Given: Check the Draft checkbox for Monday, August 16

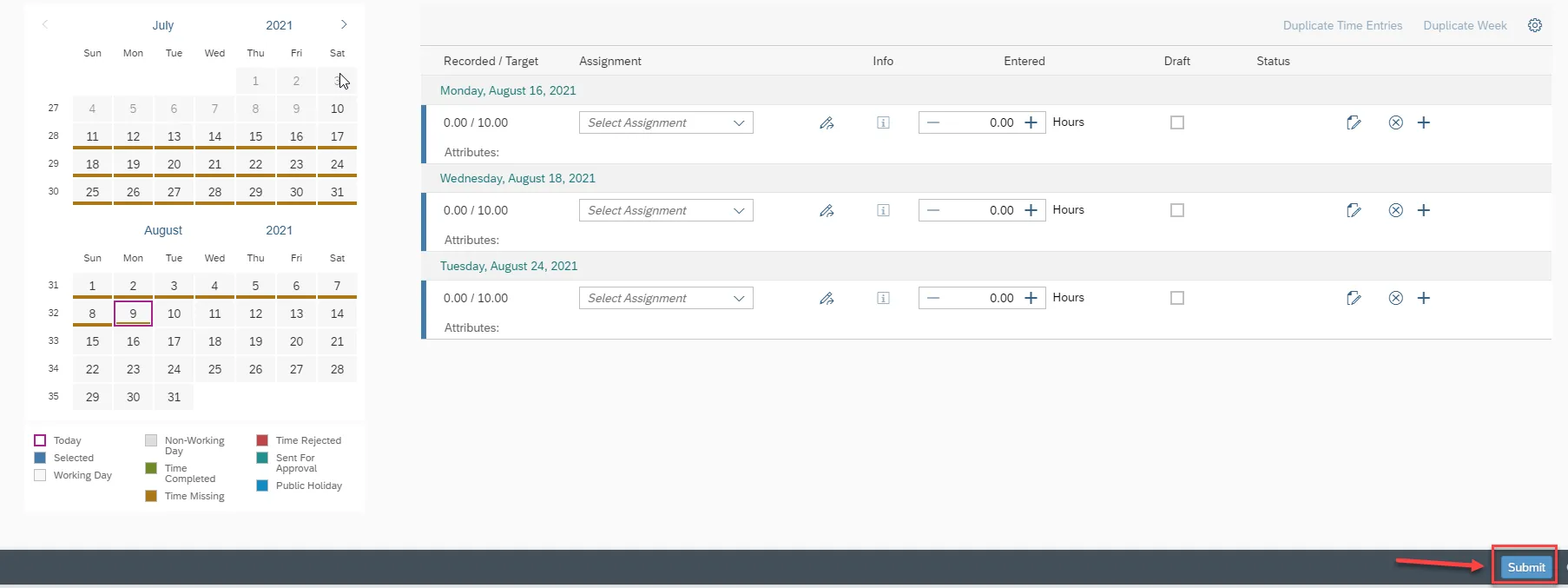Looking at the screenshot, I should tap(1177, 122).
